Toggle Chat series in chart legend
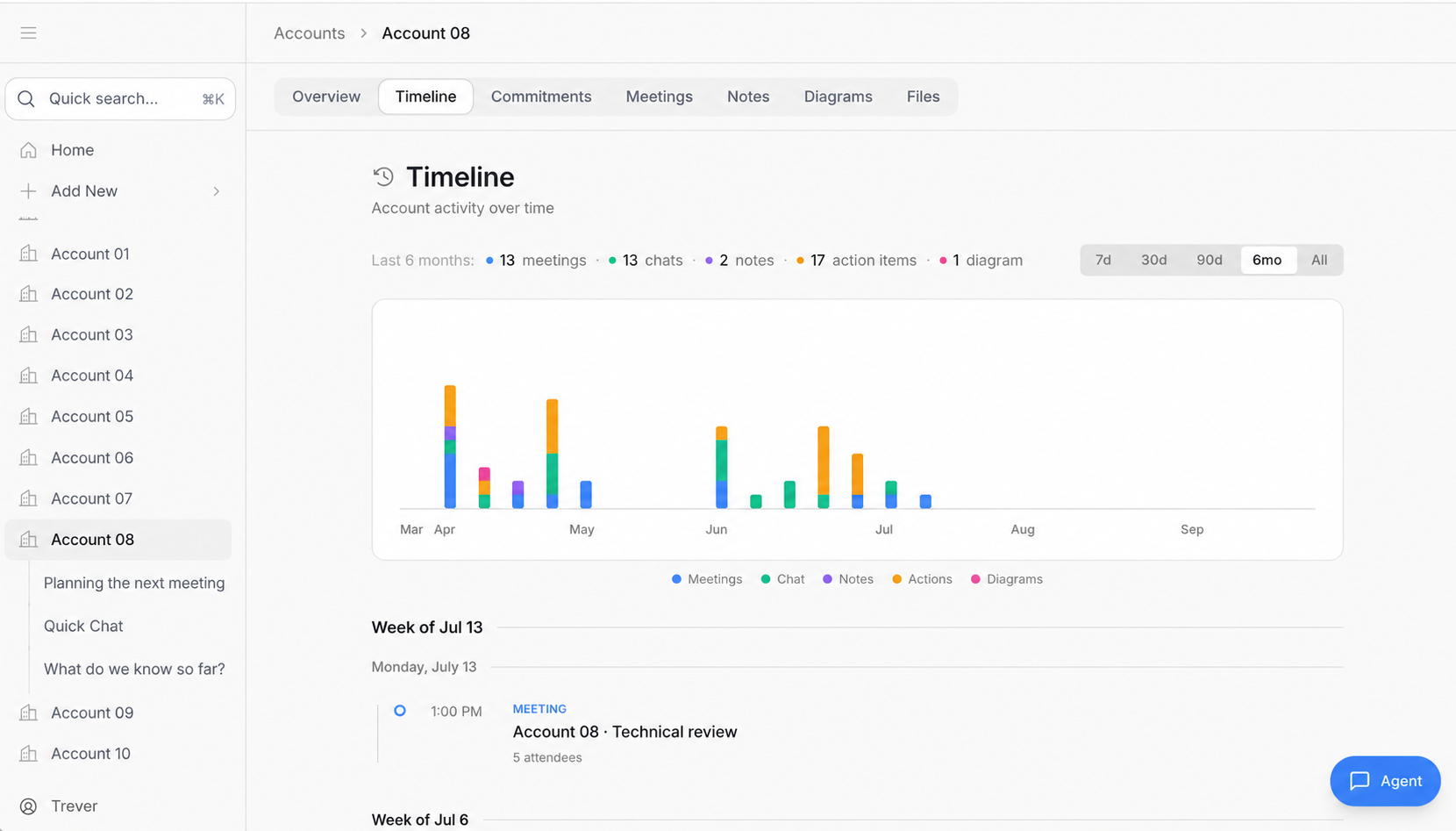Image resolution: width=1456 pixels, height=831 pixels. click(x=783, y=579)
